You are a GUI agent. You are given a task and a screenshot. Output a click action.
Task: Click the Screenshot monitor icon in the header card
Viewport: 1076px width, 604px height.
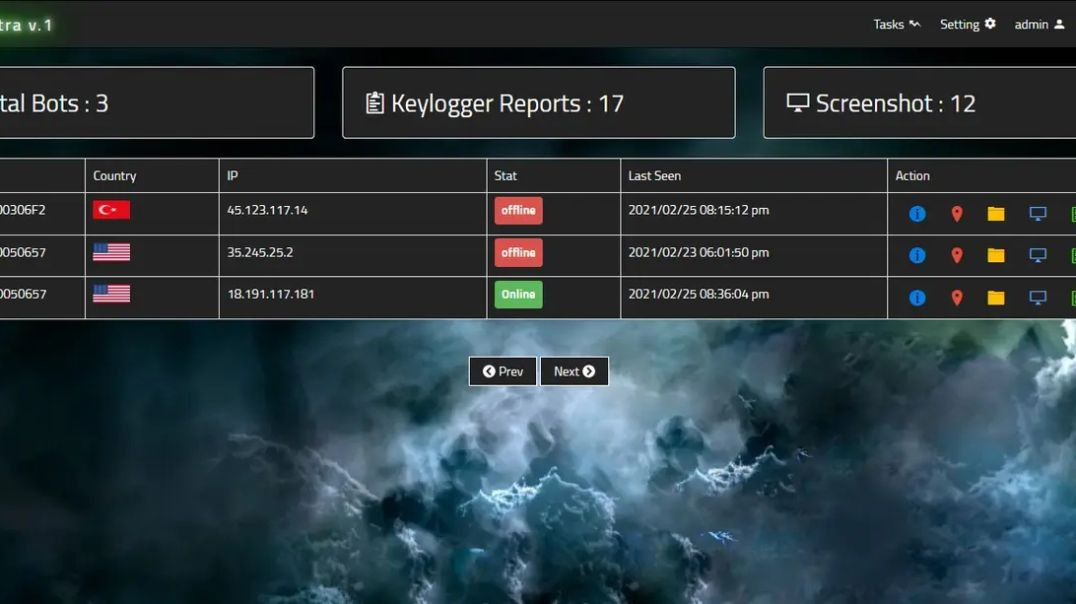[x=795, y=102]
